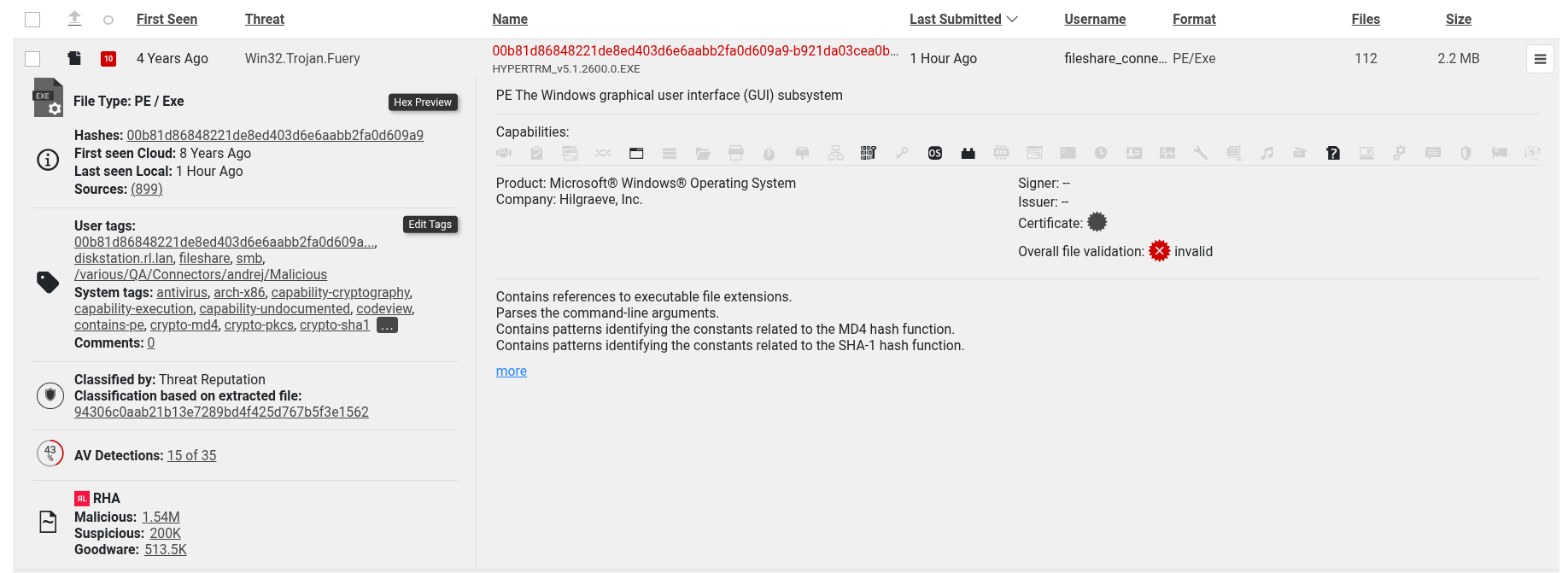The width and height of the screenshot is (1568, 573).
Task: Click the clipboard capability icon
Action: point(536,153)
